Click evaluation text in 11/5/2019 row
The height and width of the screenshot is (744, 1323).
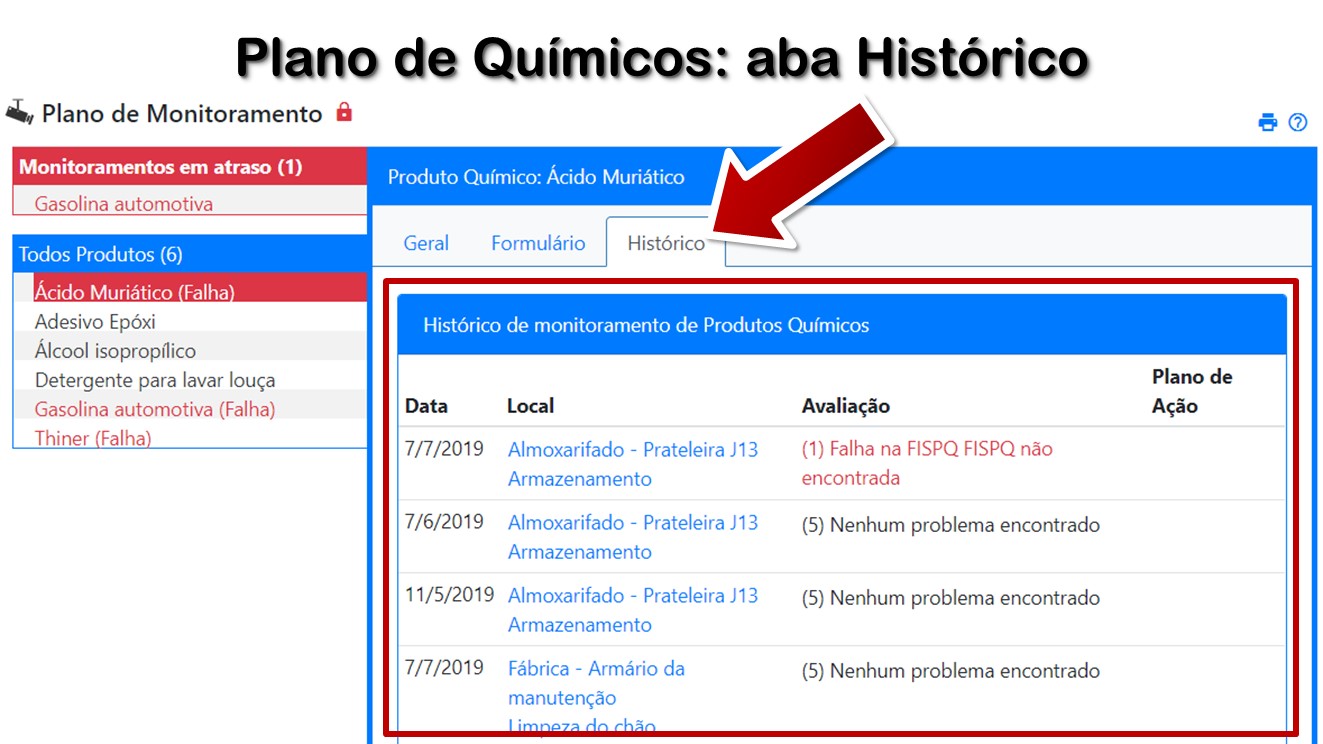pyautogui.click(x=950, y=598)
